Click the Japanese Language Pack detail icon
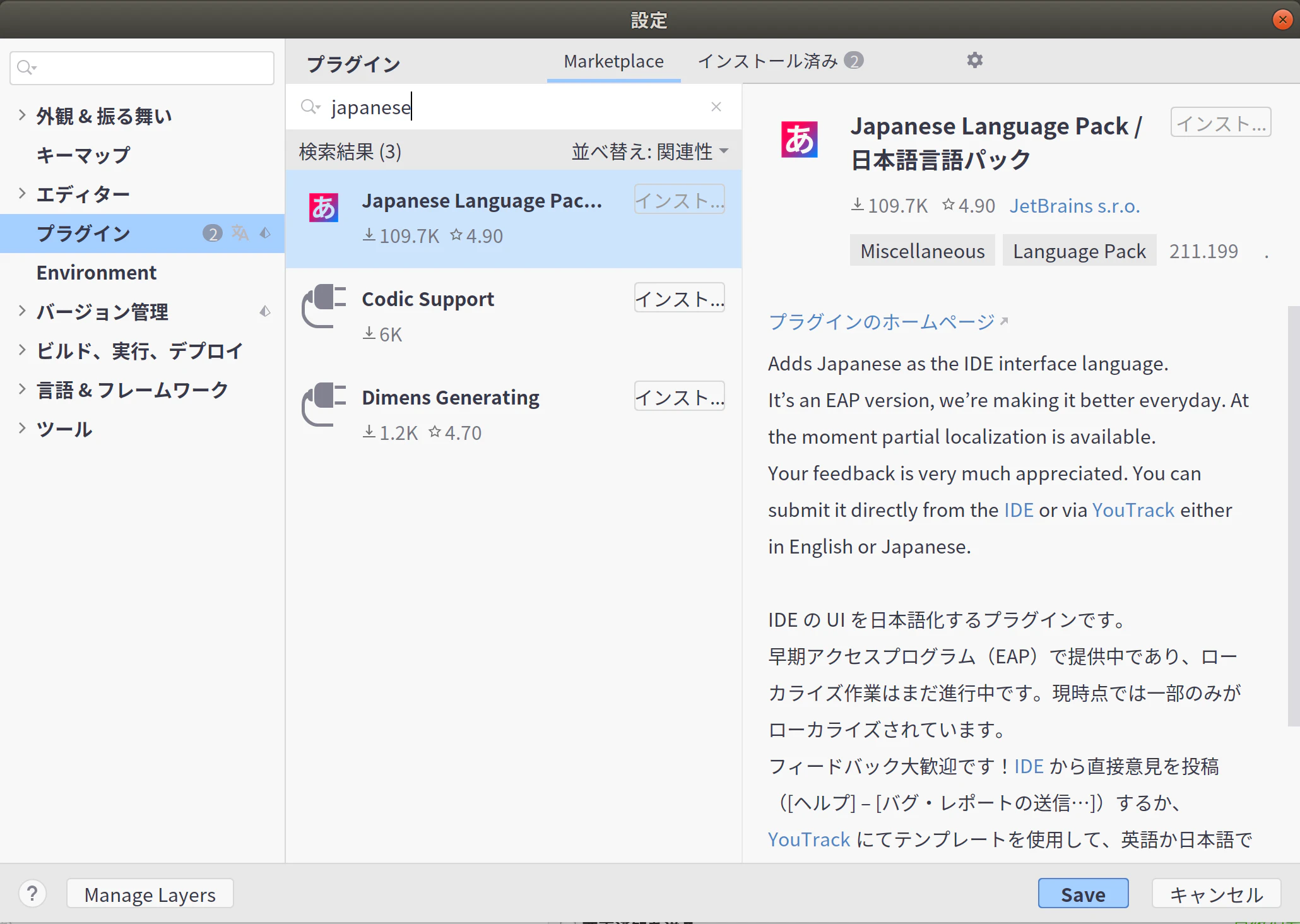 (x=800, y=139)
